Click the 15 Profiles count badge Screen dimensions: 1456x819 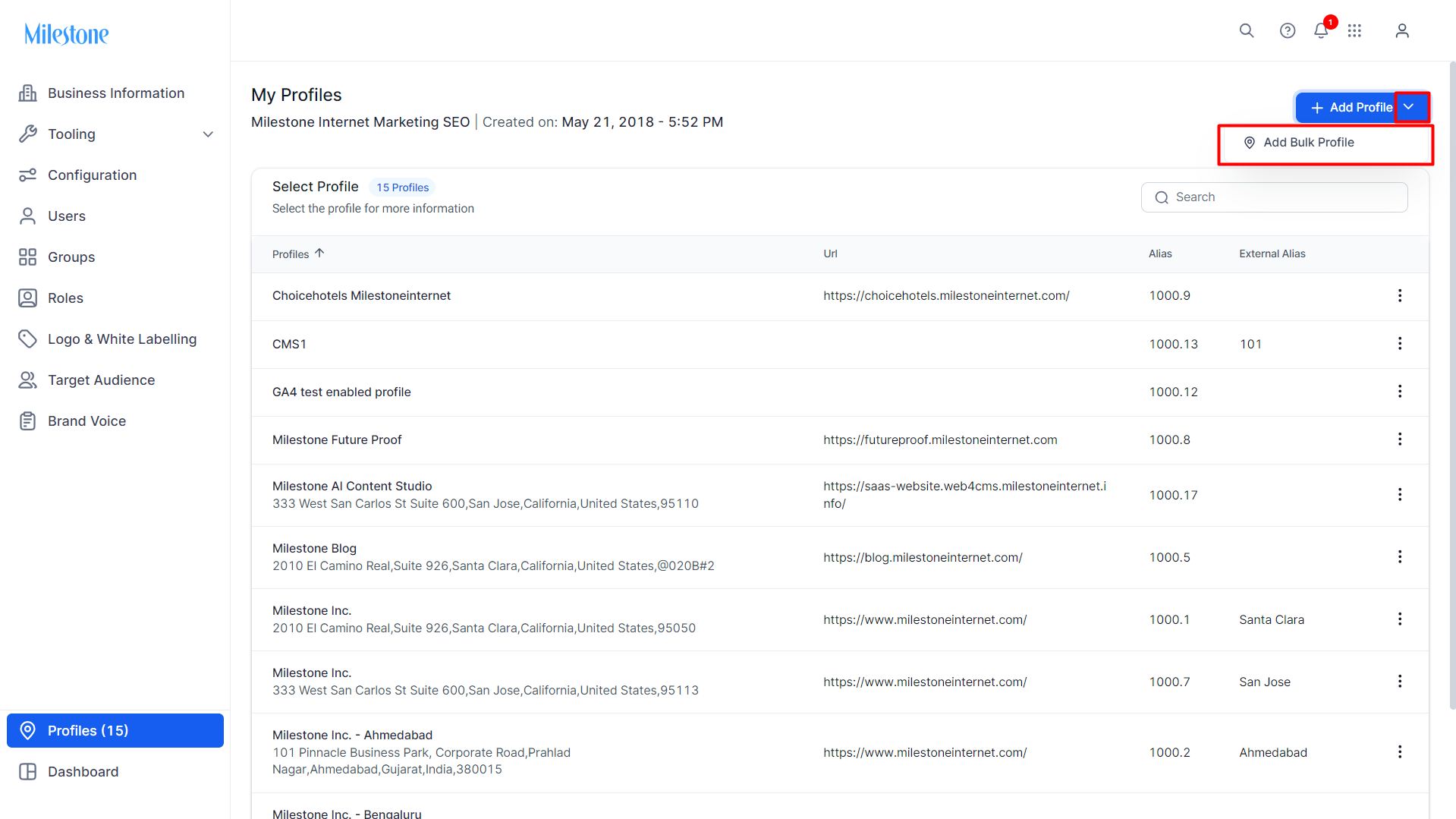pos(402,187)
